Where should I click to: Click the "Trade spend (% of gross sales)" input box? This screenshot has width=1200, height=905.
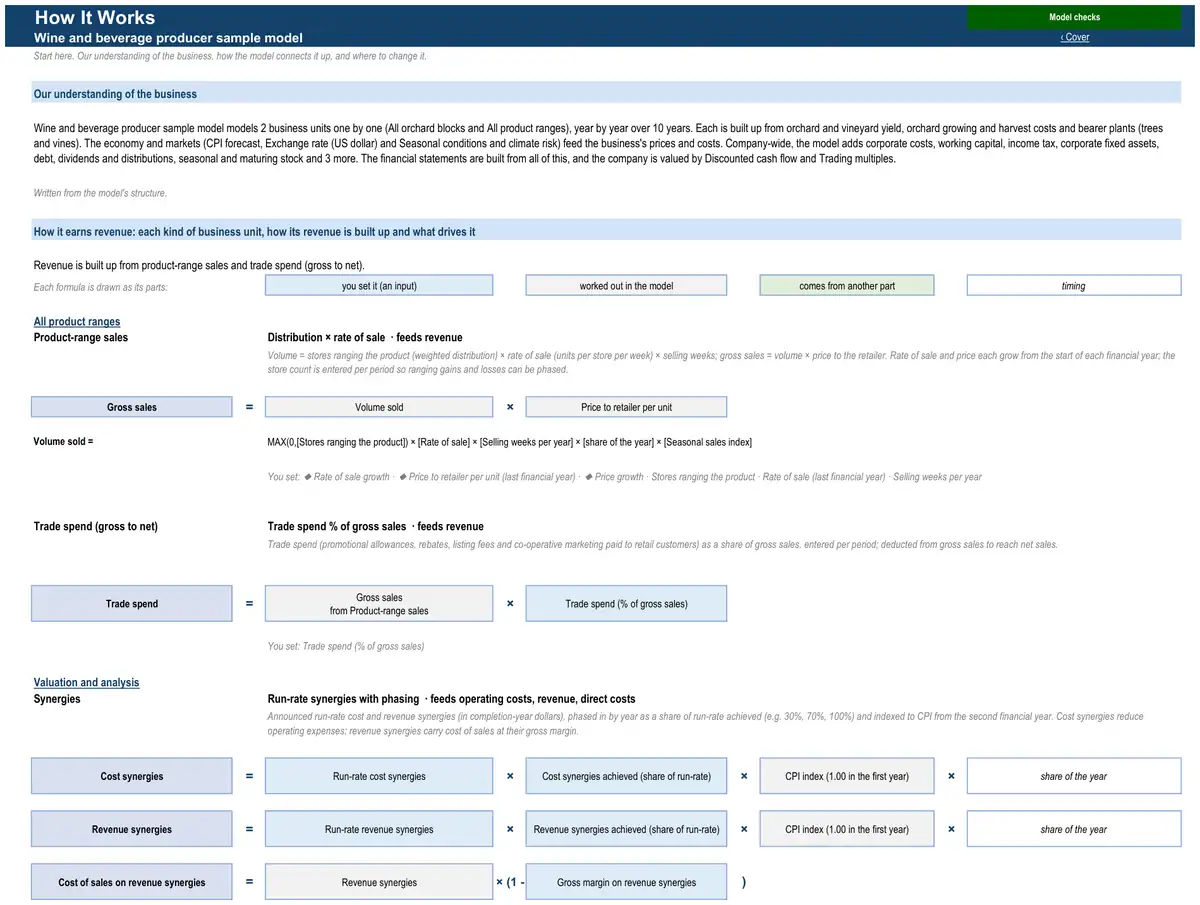[x=626, y=604]
